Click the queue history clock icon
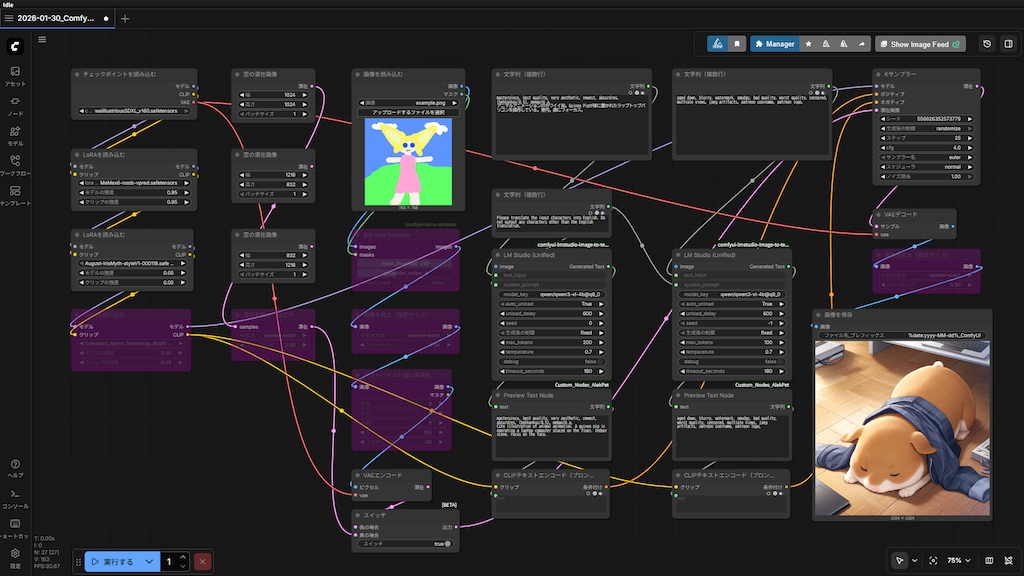This screenshot has width=1024, height=576. 987,44
